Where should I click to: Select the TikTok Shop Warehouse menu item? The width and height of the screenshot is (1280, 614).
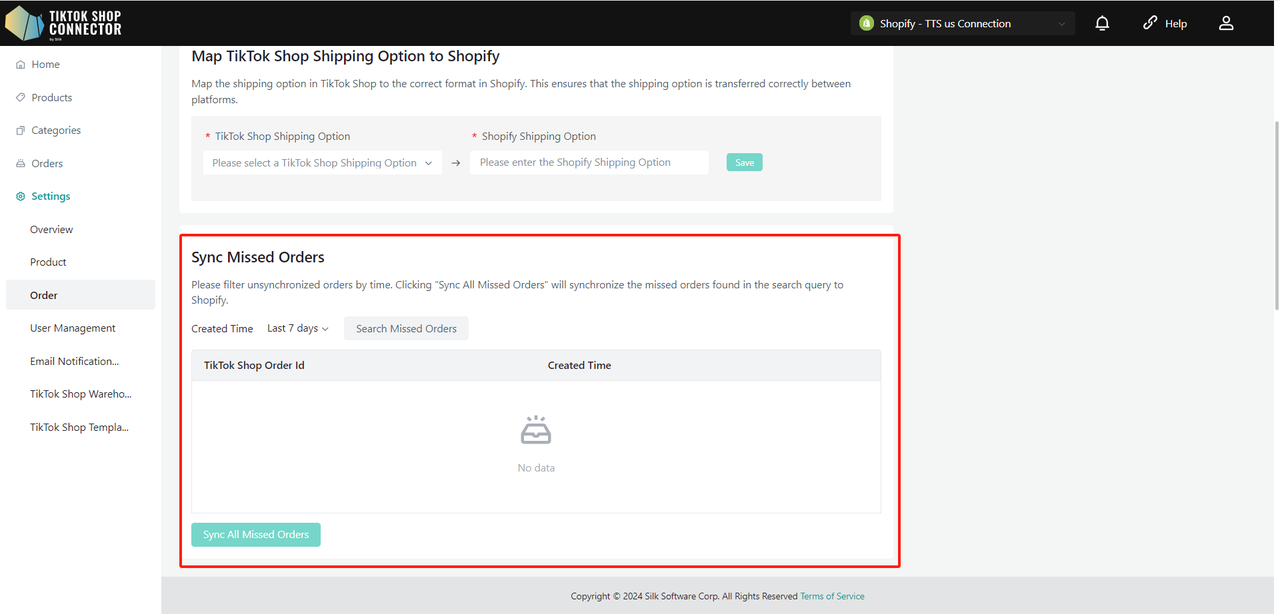point(80,394)
